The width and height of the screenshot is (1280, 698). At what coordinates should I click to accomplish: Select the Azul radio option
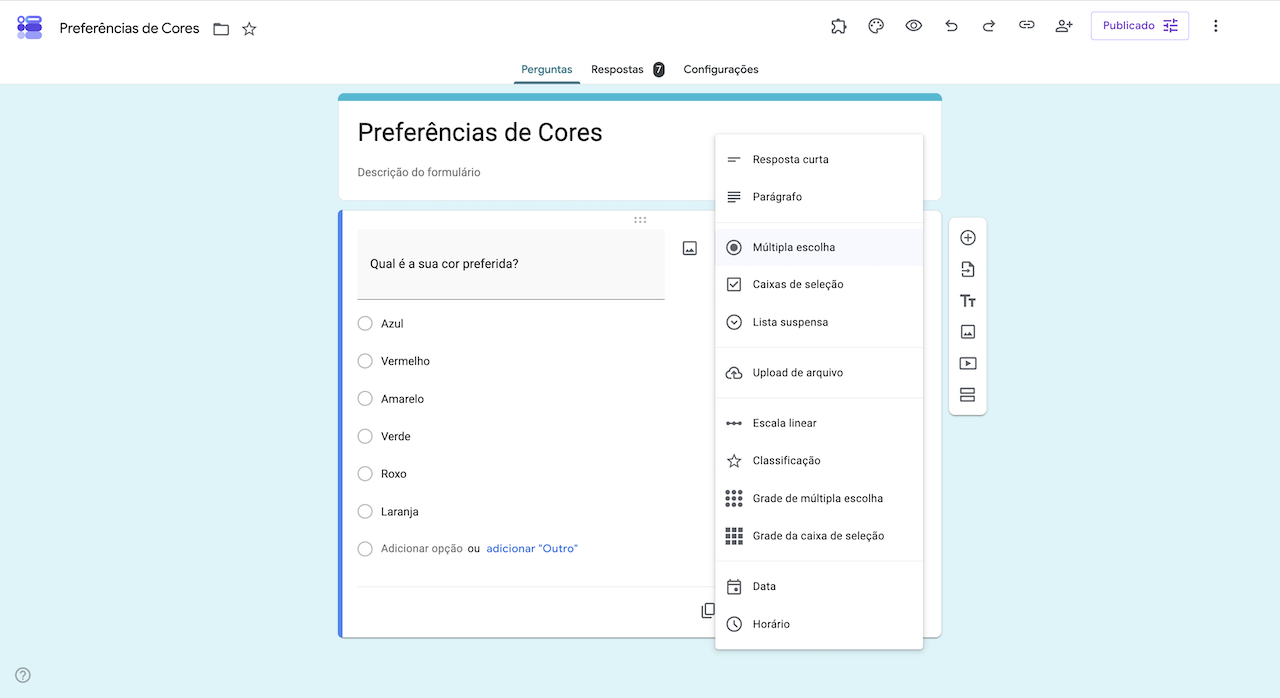365,324
